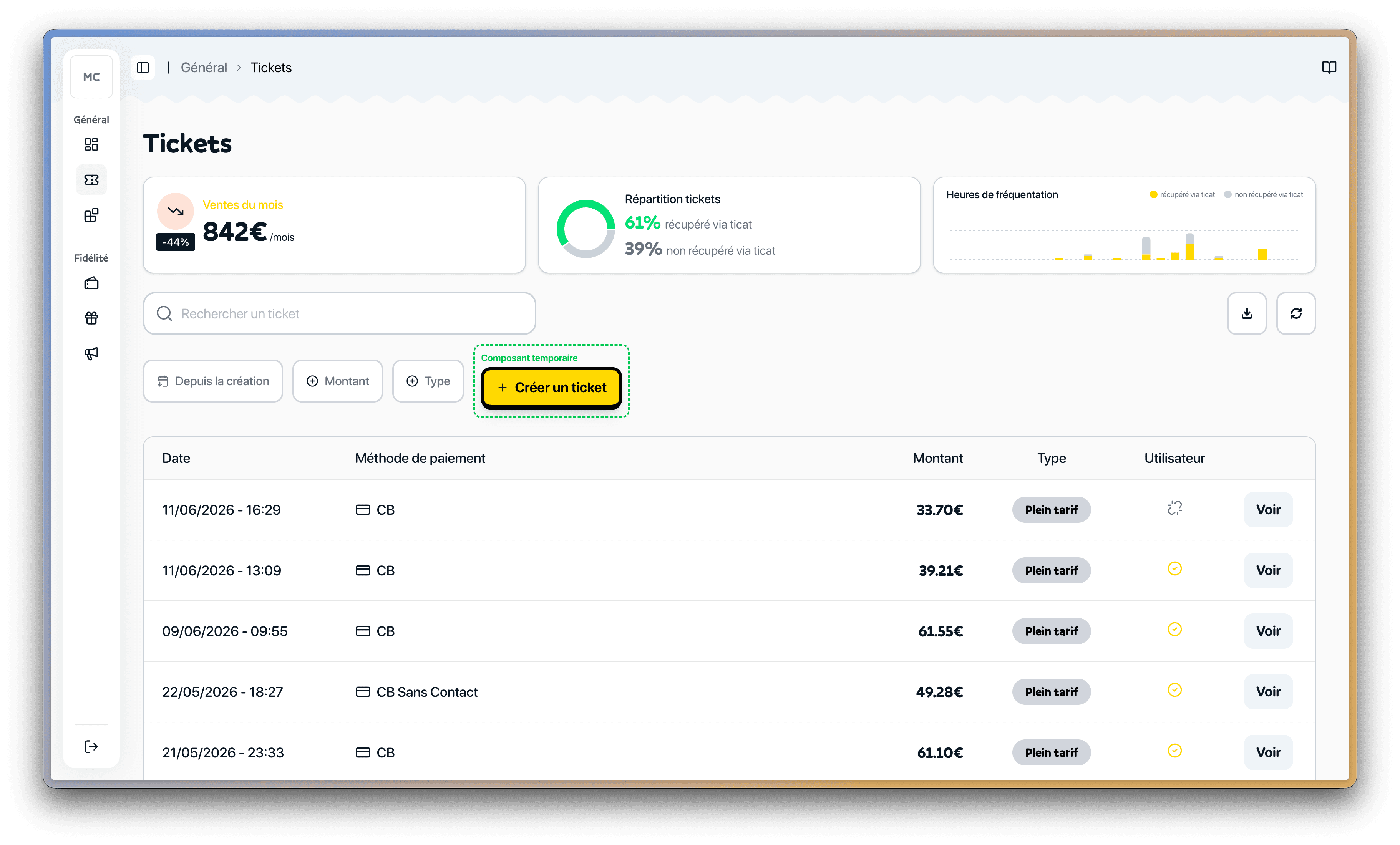Open the gift rewards icon

coord(91,318)
